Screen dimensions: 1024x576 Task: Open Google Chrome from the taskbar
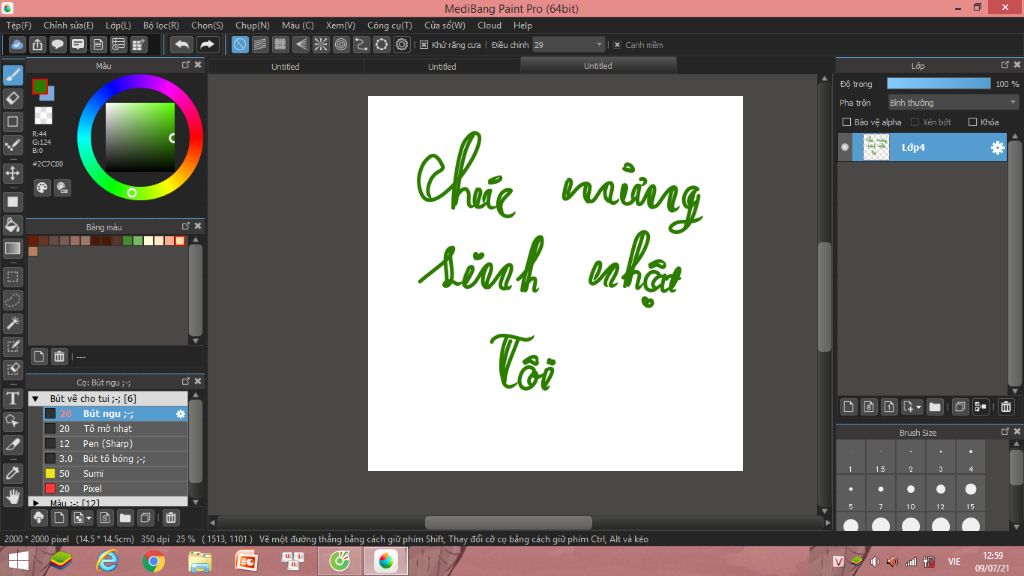coord(153,561)
